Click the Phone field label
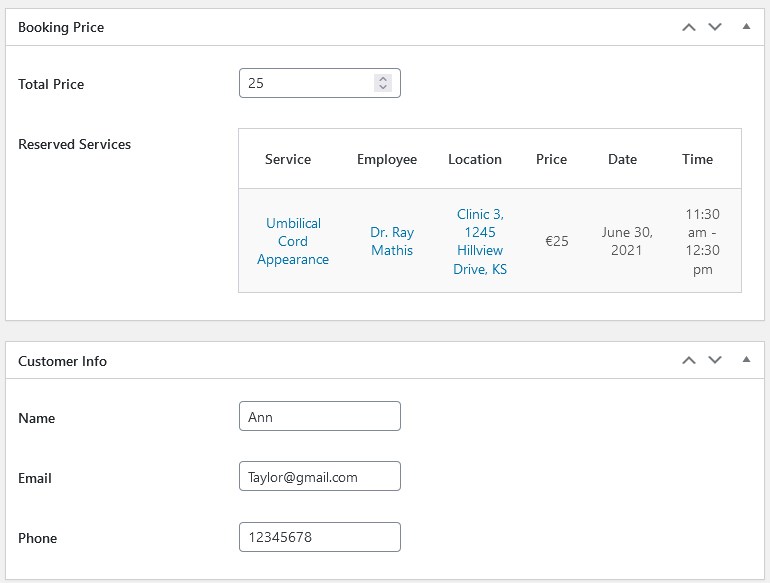 click(x=38, y=538)
